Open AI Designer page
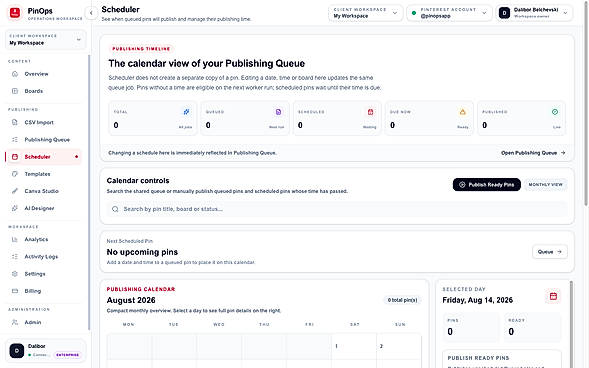The height and width of the screenshot is (368, 589). (43, 208)
